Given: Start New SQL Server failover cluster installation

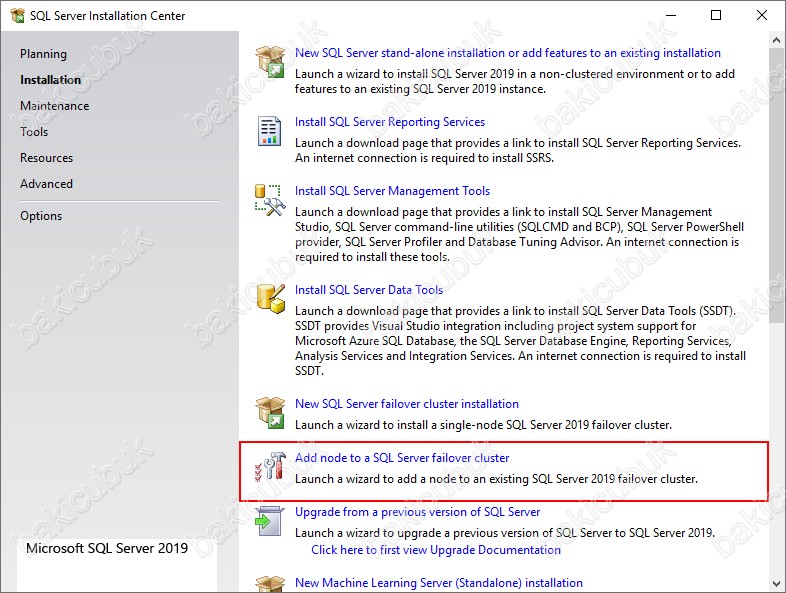Looking at the screenshot, I should tap(407, 404).
